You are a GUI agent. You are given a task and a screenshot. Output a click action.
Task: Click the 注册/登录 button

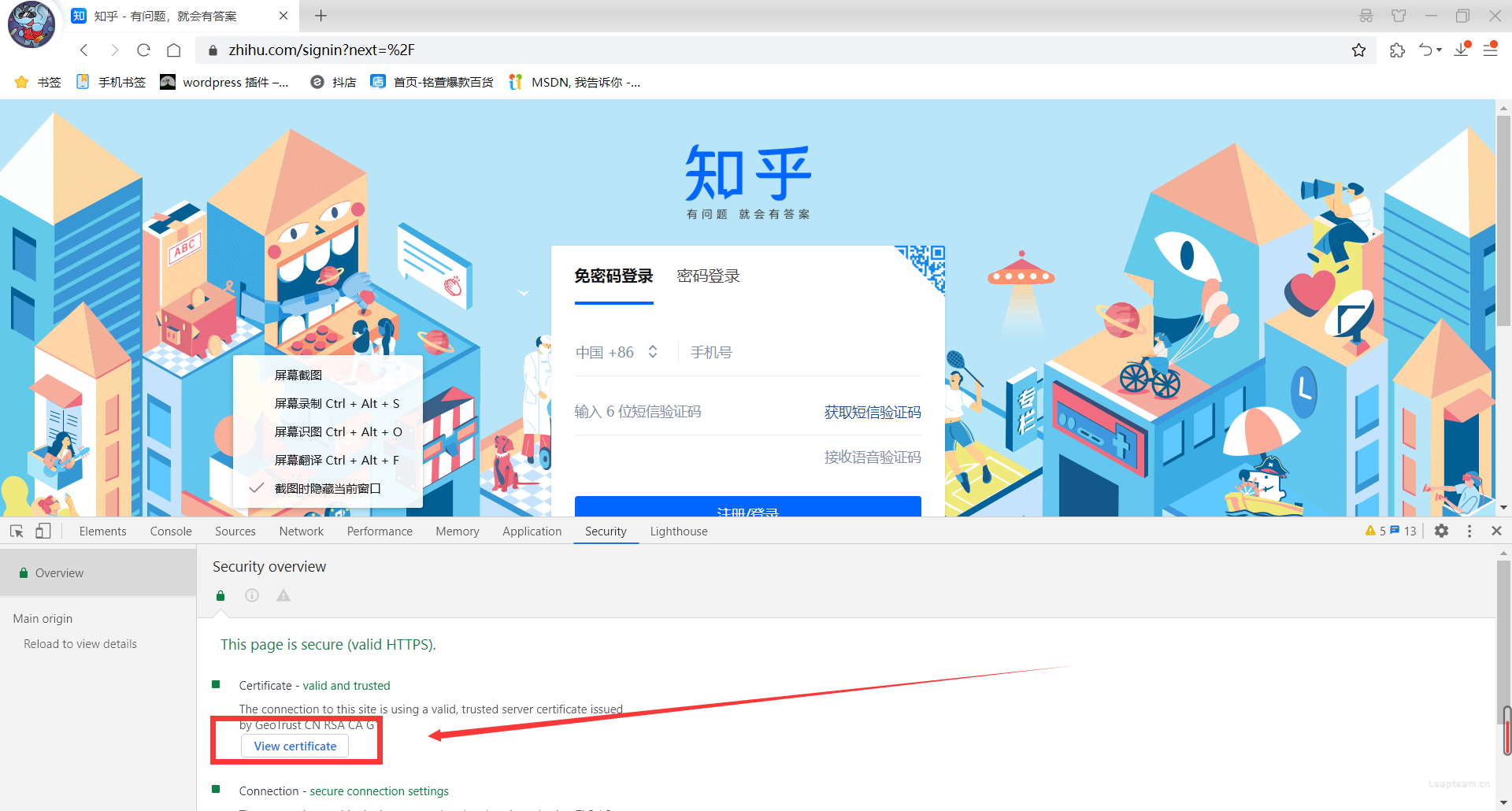[748, 506]
